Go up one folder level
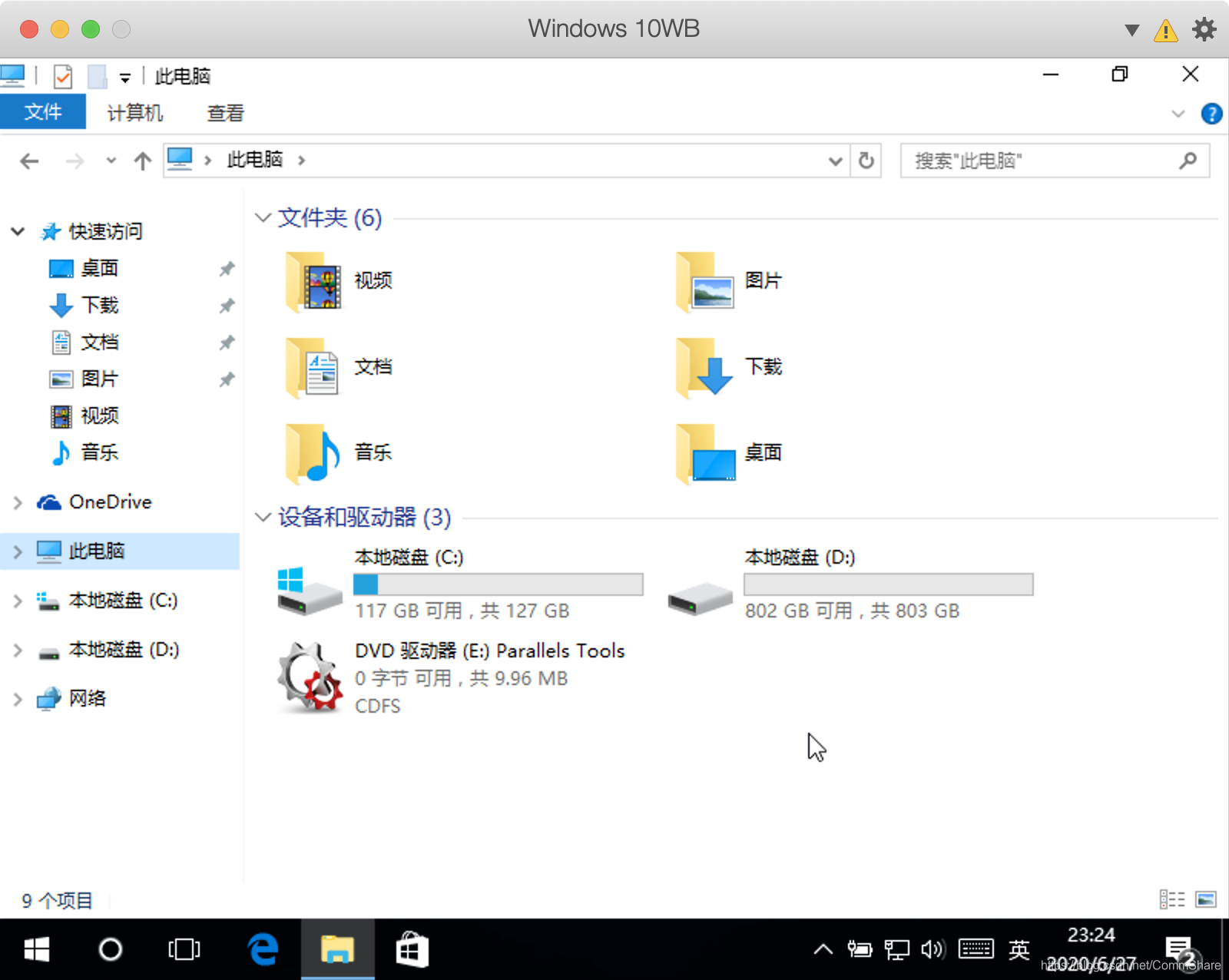The image size is (1229, 980). (x=142, y=161)
